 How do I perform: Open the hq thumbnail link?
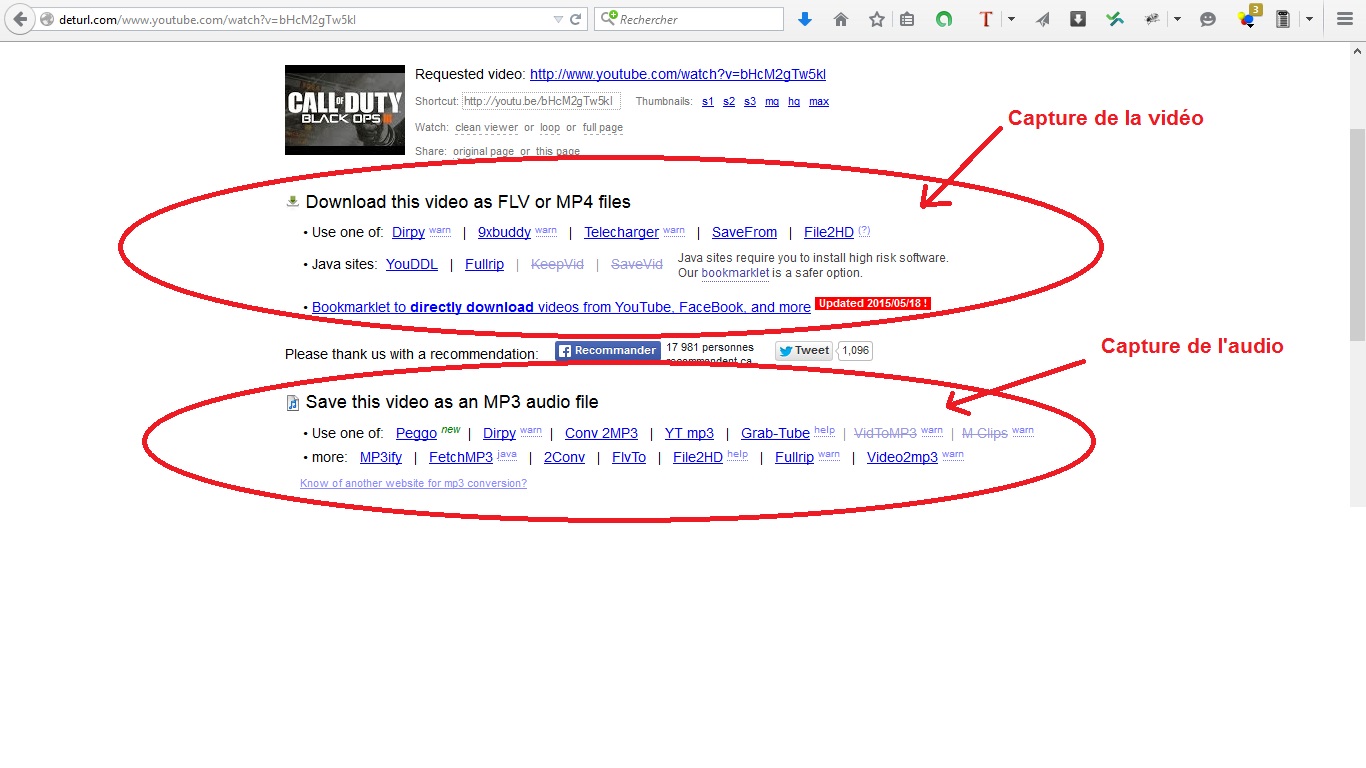(x=794, y=102)
